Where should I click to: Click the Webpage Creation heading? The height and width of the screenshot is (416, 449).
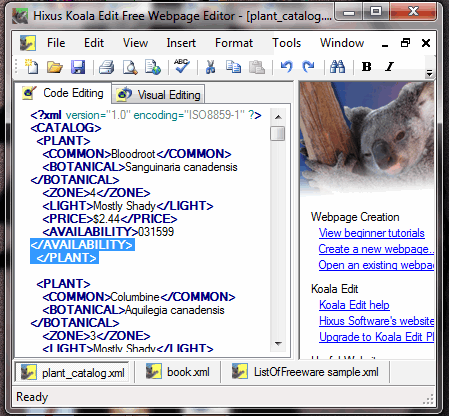[355, 217]
